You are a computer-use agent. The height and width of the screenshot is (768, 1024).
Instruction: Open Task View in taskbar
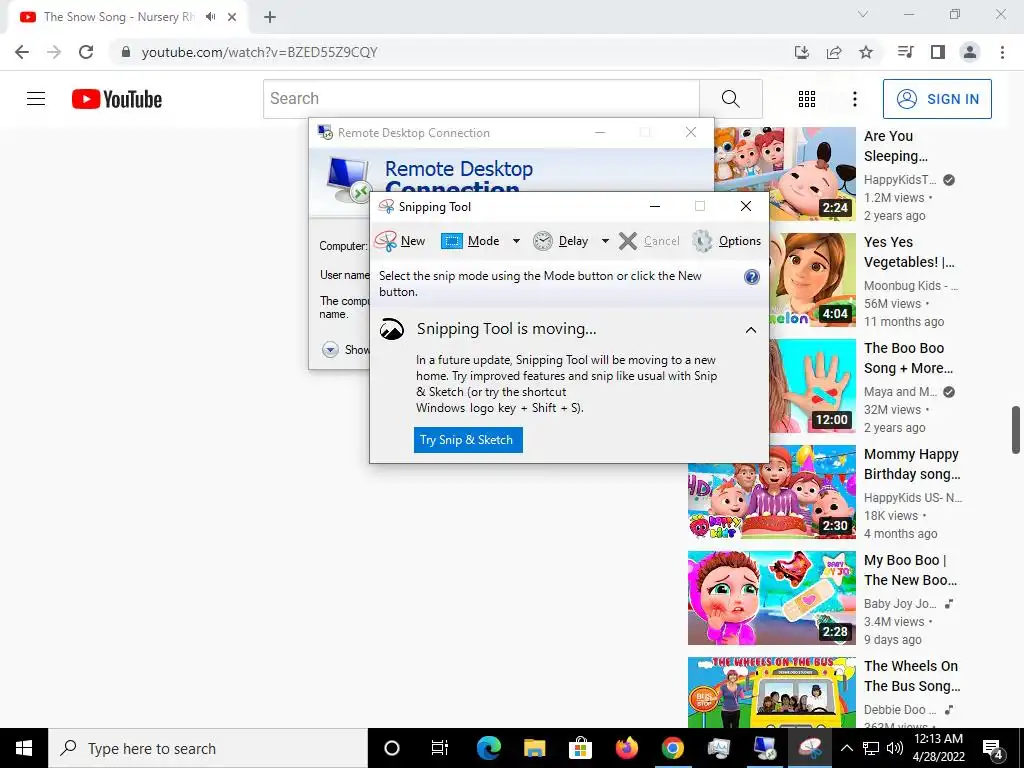pyautogui.click(x=440, y=748)
